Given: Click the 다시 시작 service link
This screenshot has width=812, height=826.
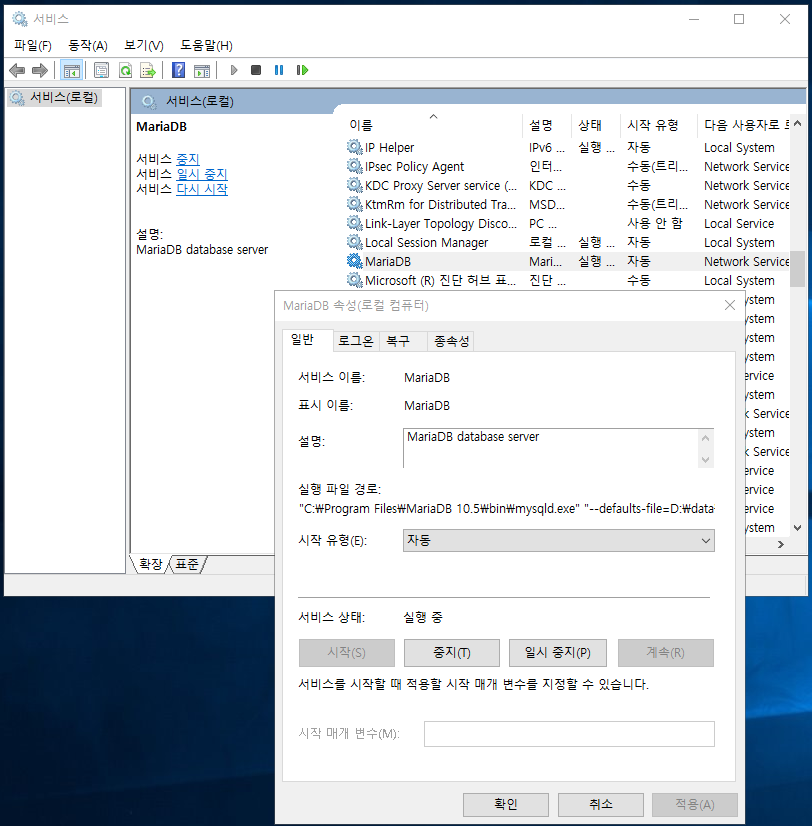Looking at the screenshot, I should (202, 189).
